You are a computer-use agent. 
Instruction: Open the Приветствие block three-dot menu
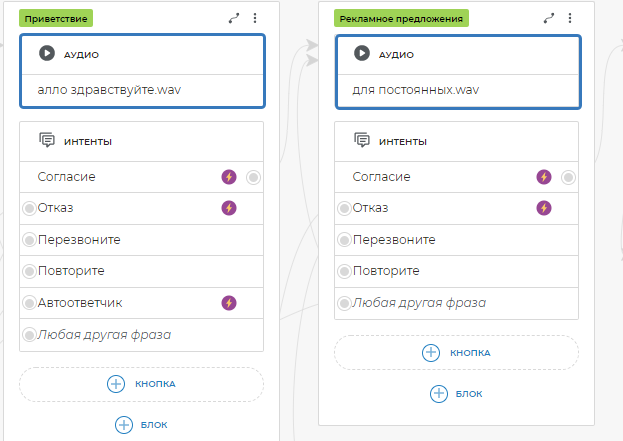pyautogui.click(x=254, y=18)
